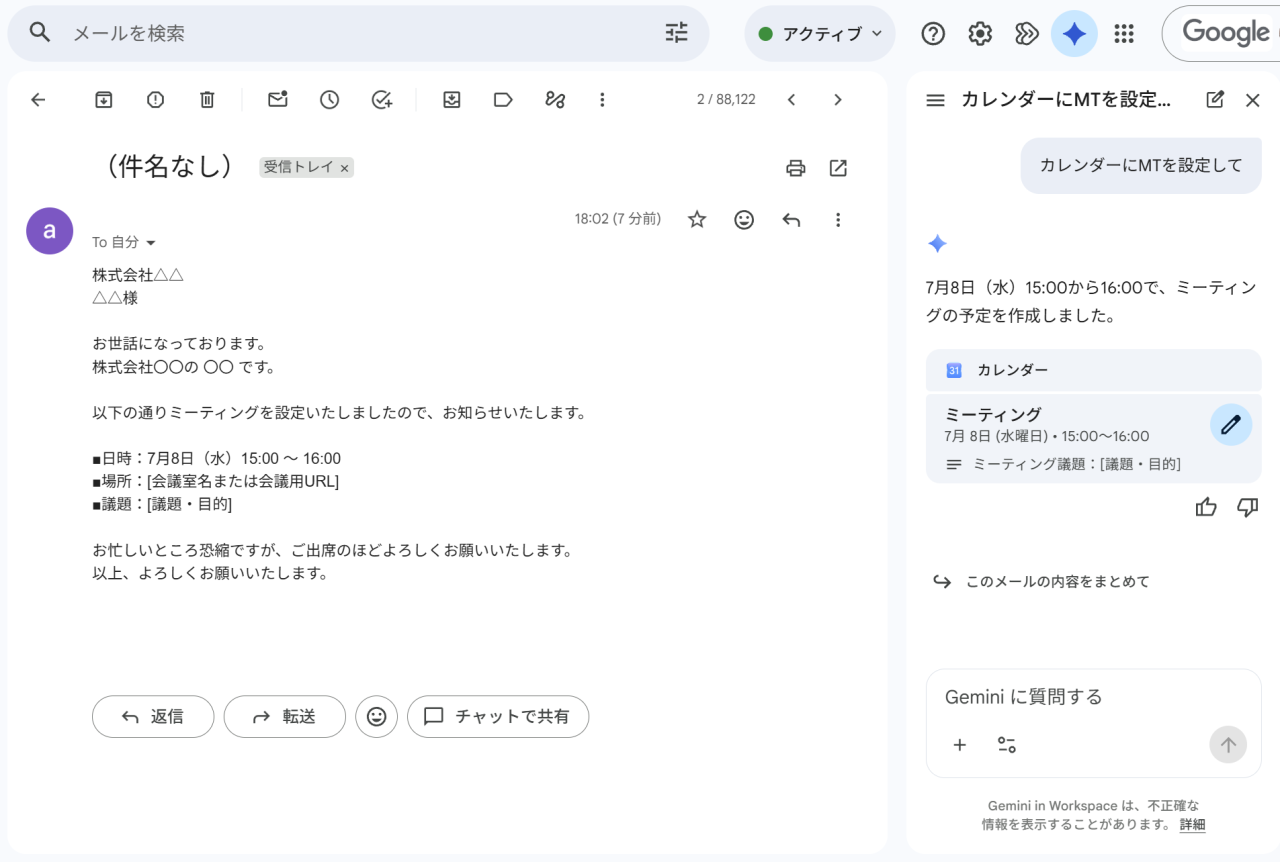Give thumbs down to Gemini response

[x=1247, y=507]
